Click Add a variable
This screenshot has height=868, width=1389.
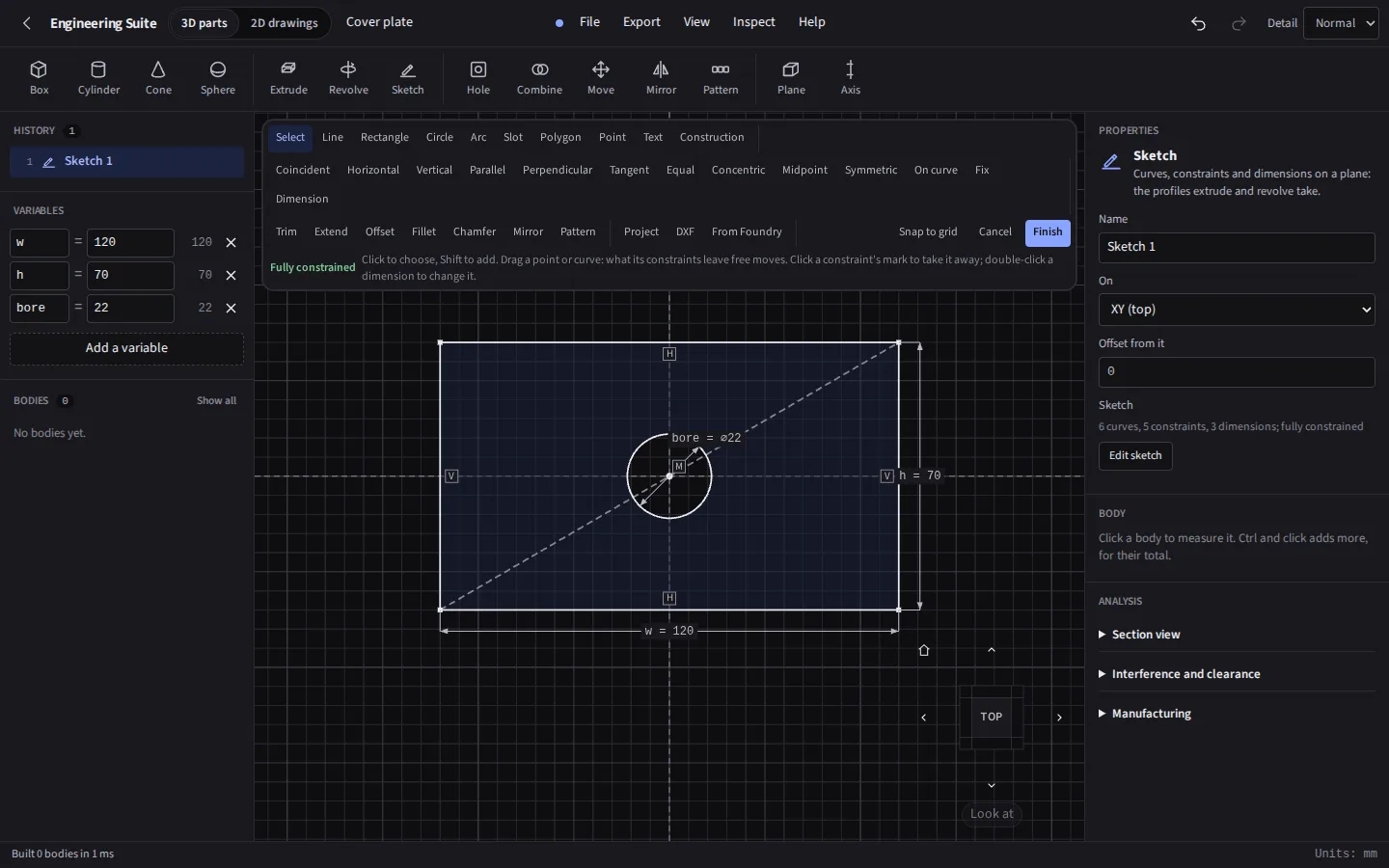pos(126,348)
